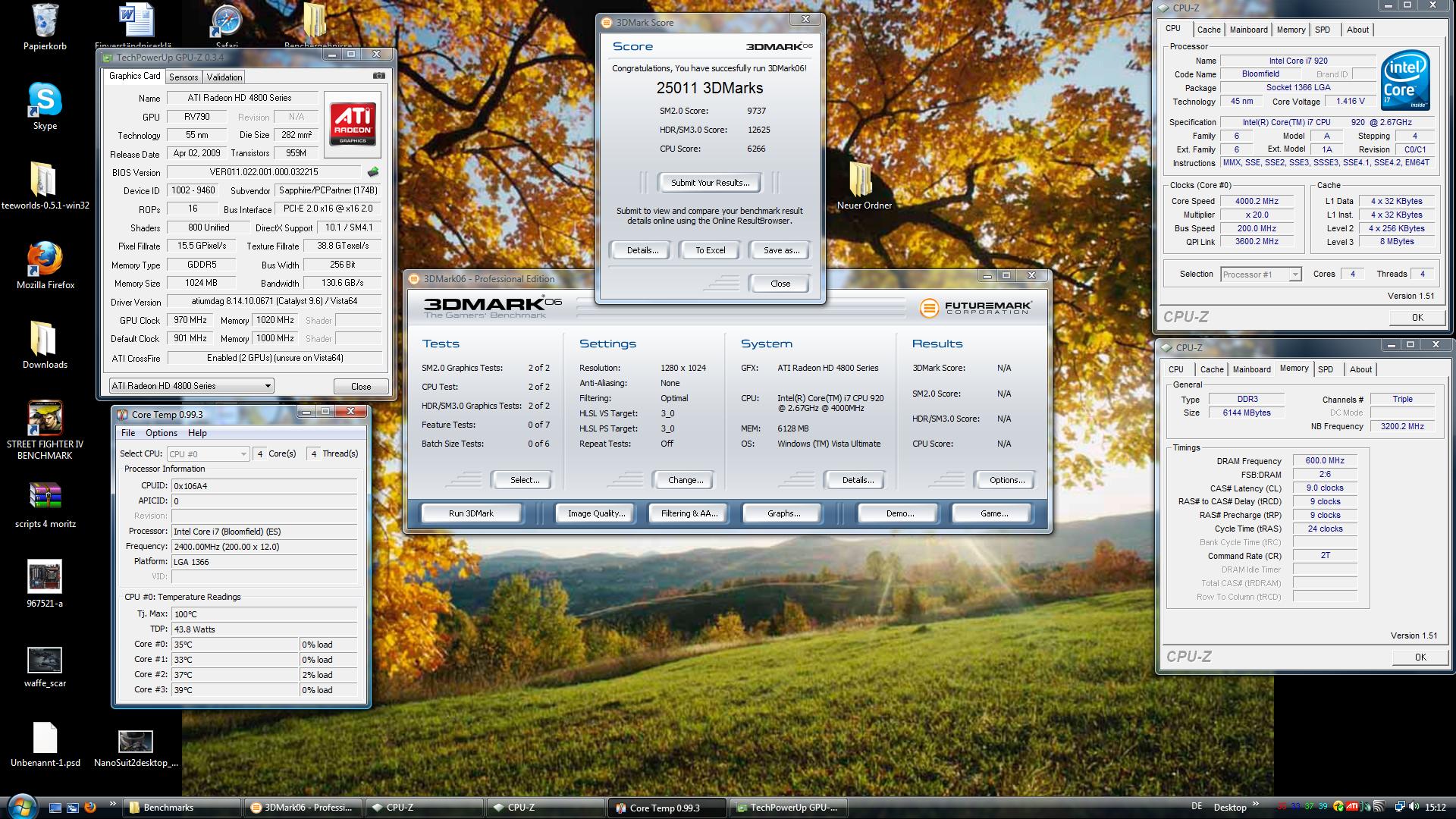Expand the GPU selection dropdown in GPU-Z

tap(268, 386)
